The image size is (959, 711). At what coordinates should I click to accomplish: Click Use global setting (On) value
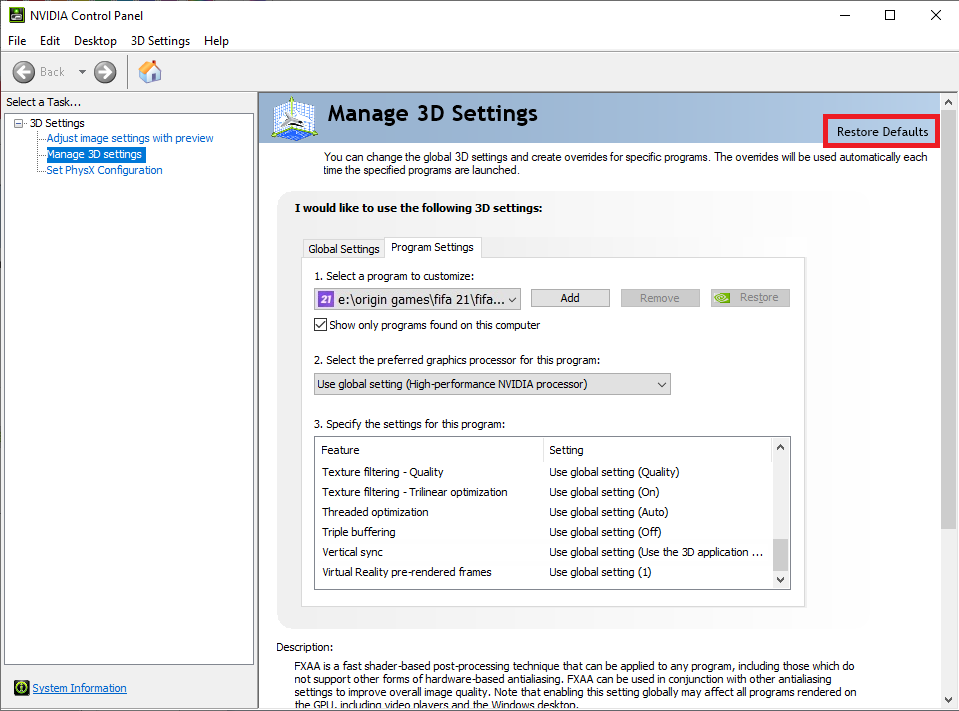click(x=604, y=492)
